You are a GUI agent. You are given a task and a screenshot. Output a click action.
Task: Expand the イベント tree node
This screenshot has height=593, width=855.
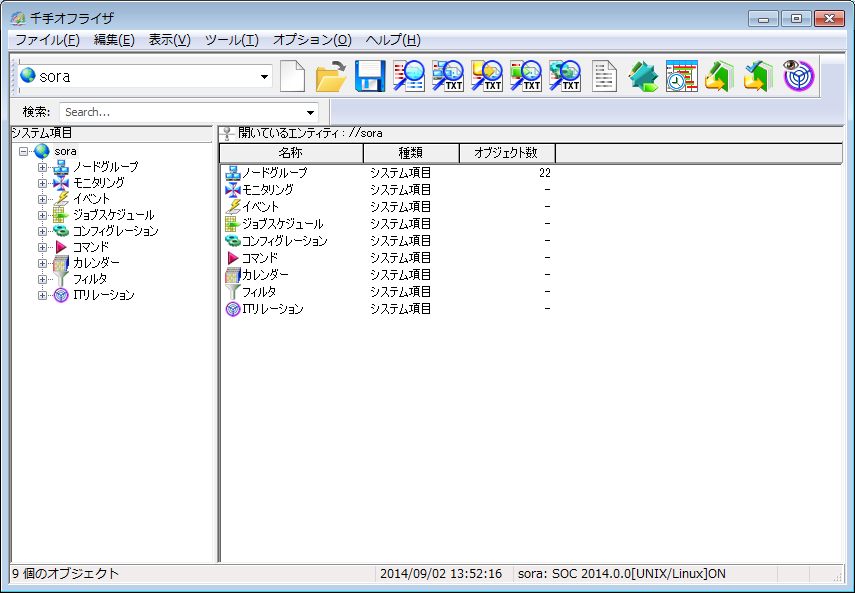(x=42, y=199)
